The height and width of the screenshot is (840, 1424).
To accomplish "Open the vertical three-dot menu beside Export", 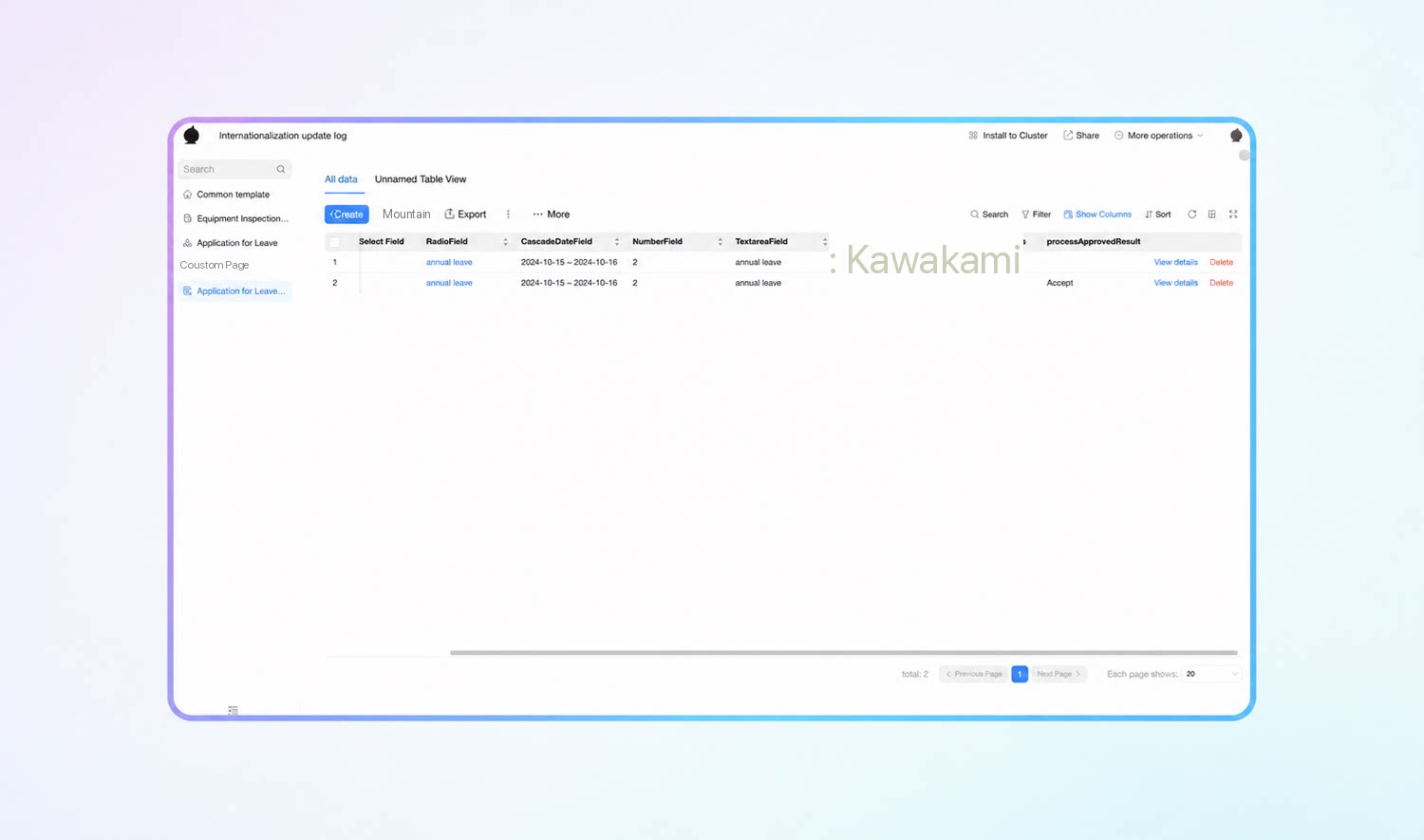I will (508, 215).
